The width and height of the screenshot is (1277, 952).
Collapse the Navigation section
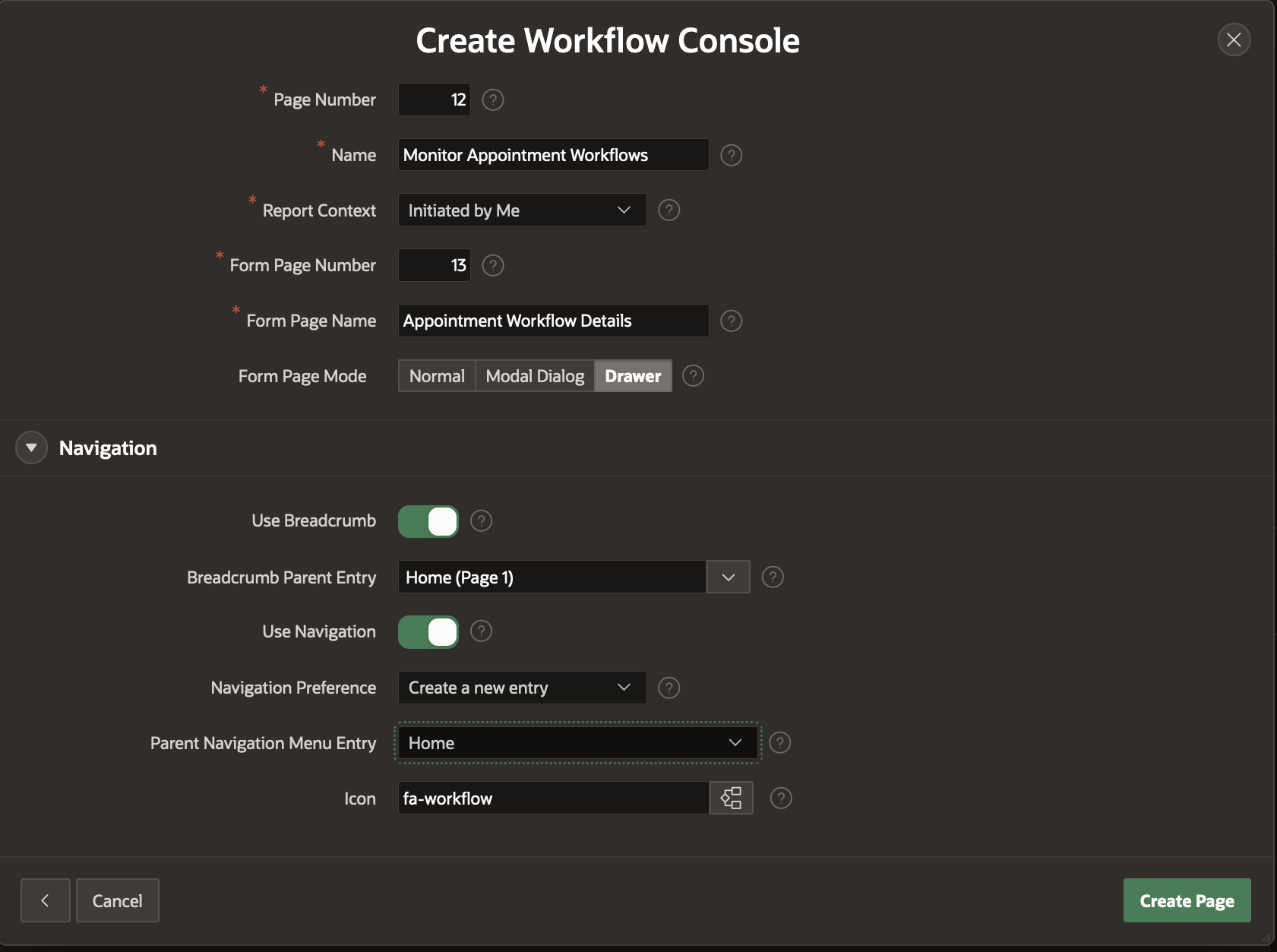pos(31,448)
